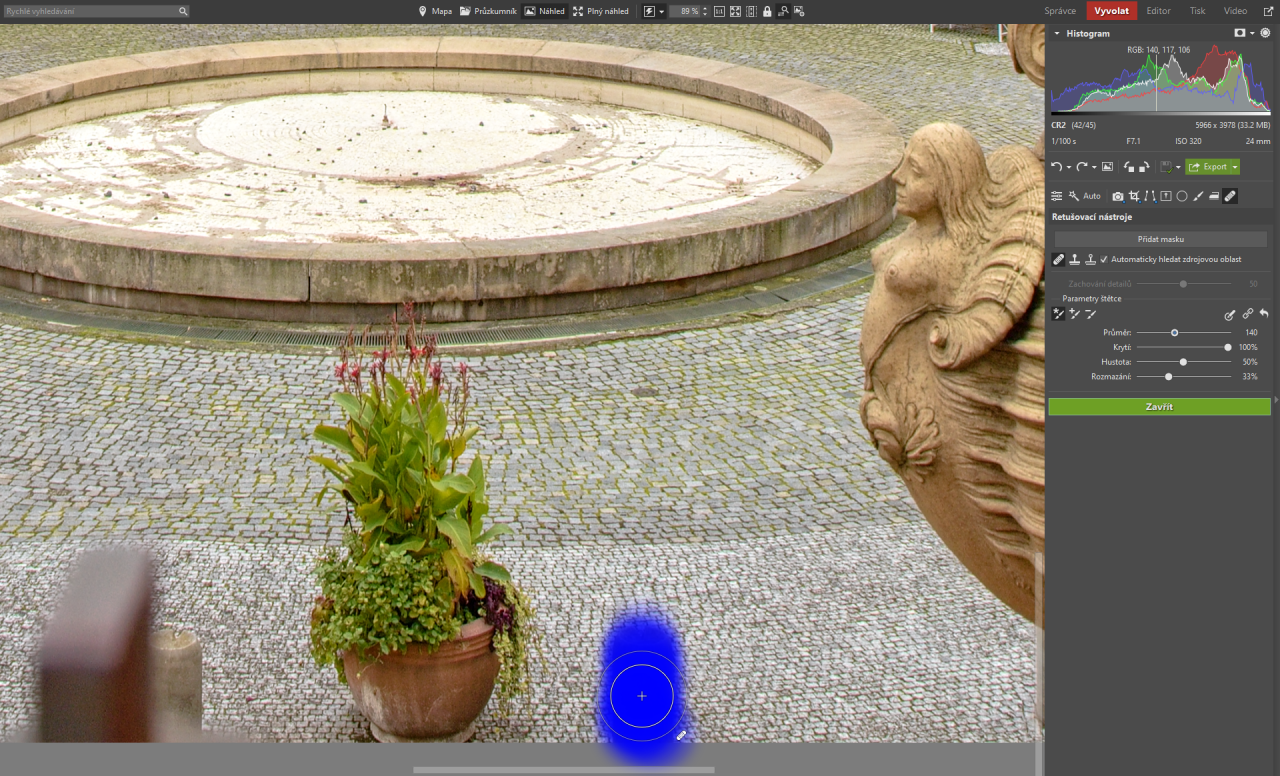Rotate image left icon
The width and height of the screenshot is (1280, 776).
pos(1129,167)
